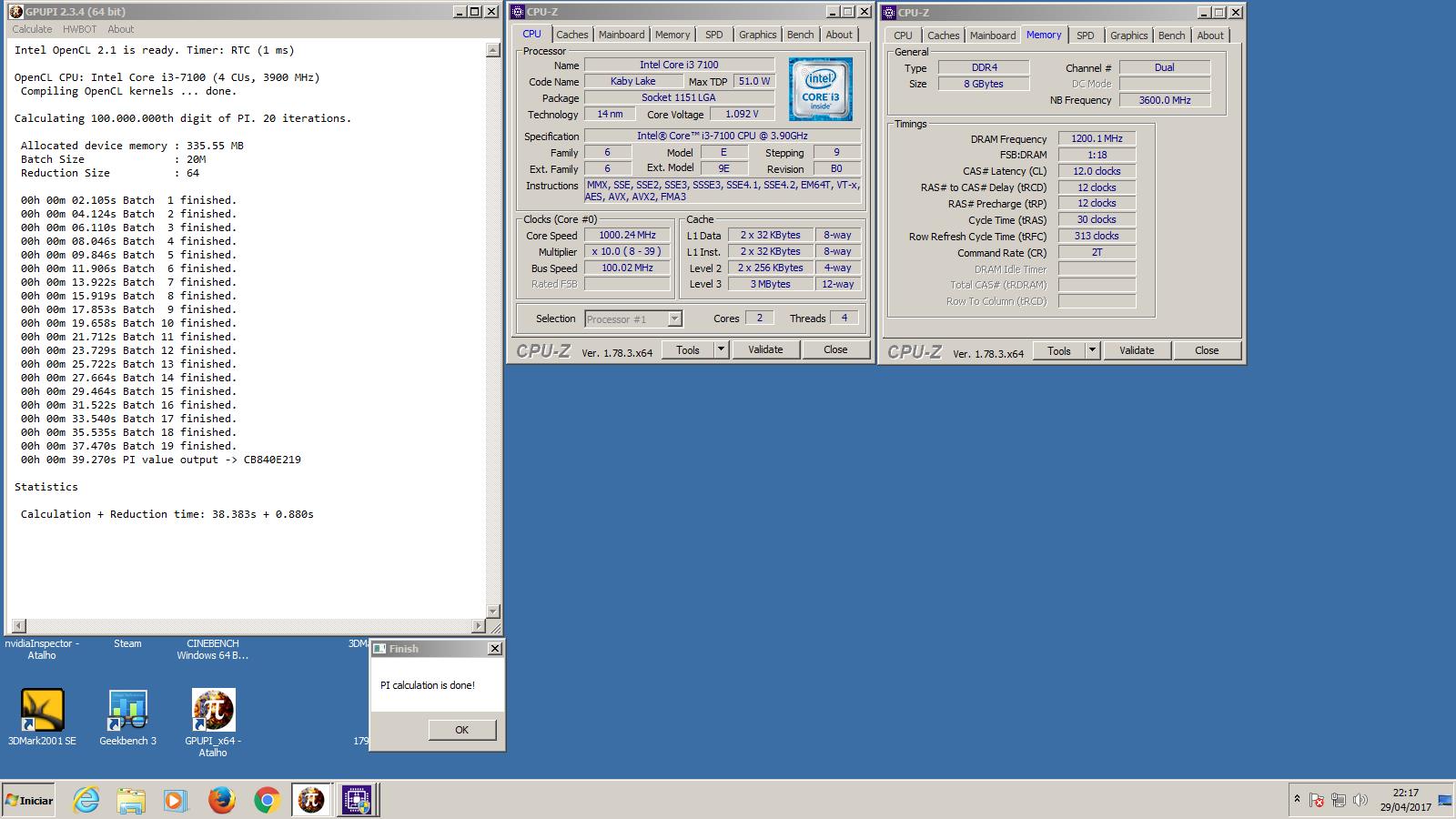This screenshot has width=1456, height=819.
Task: Click Tools button in left CPU-Z
Action: [x=688, y=349]
